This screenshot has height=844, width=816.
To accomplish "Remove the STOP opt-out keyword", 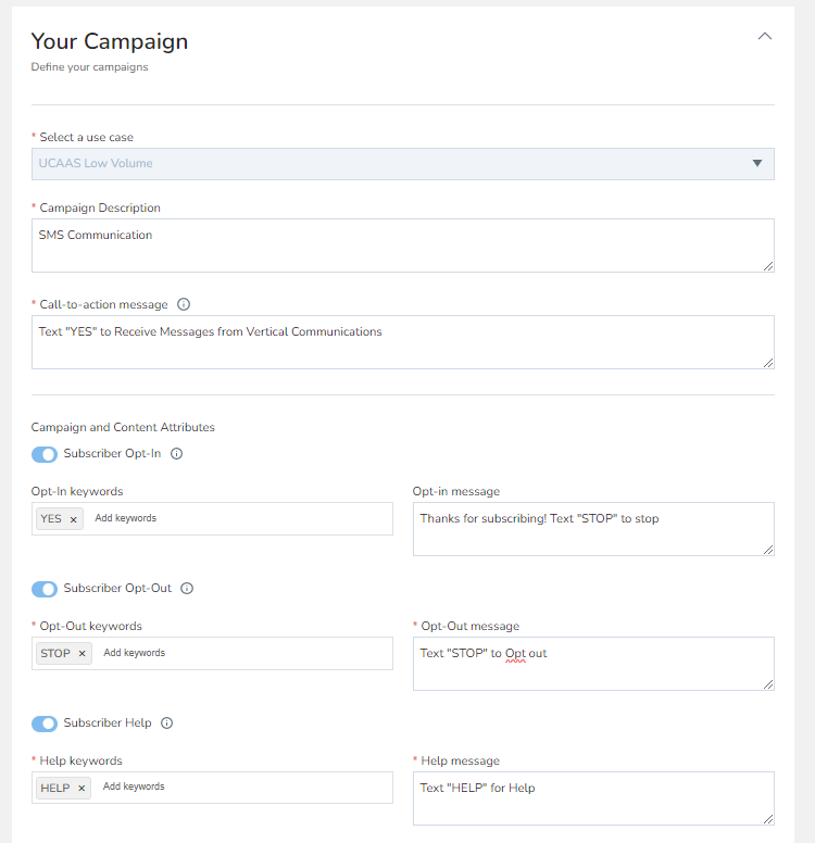I will [x=82, y=653].
